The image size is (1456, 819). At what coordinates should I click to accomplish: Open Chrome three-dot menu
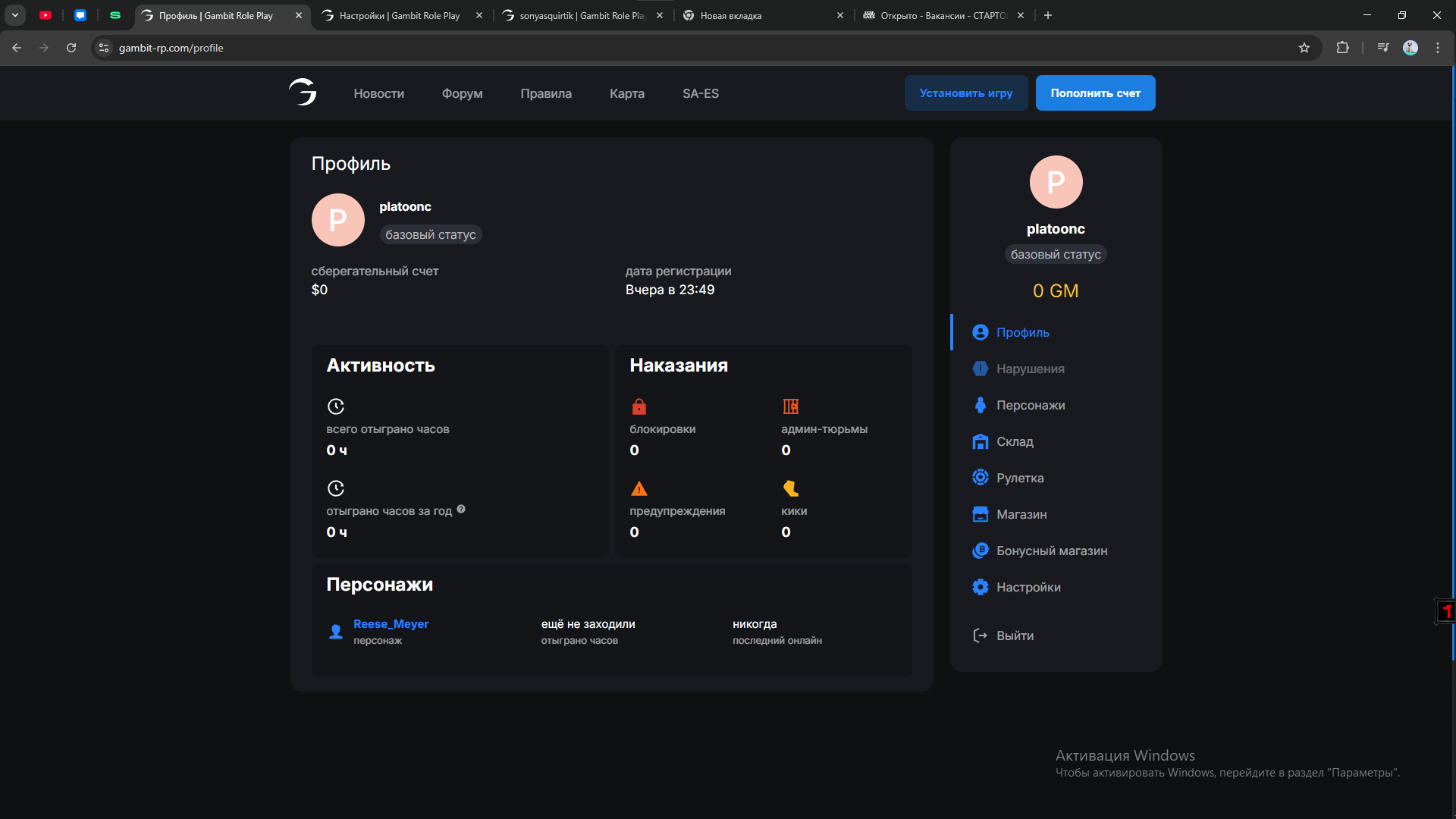[x=1438, y=48]
